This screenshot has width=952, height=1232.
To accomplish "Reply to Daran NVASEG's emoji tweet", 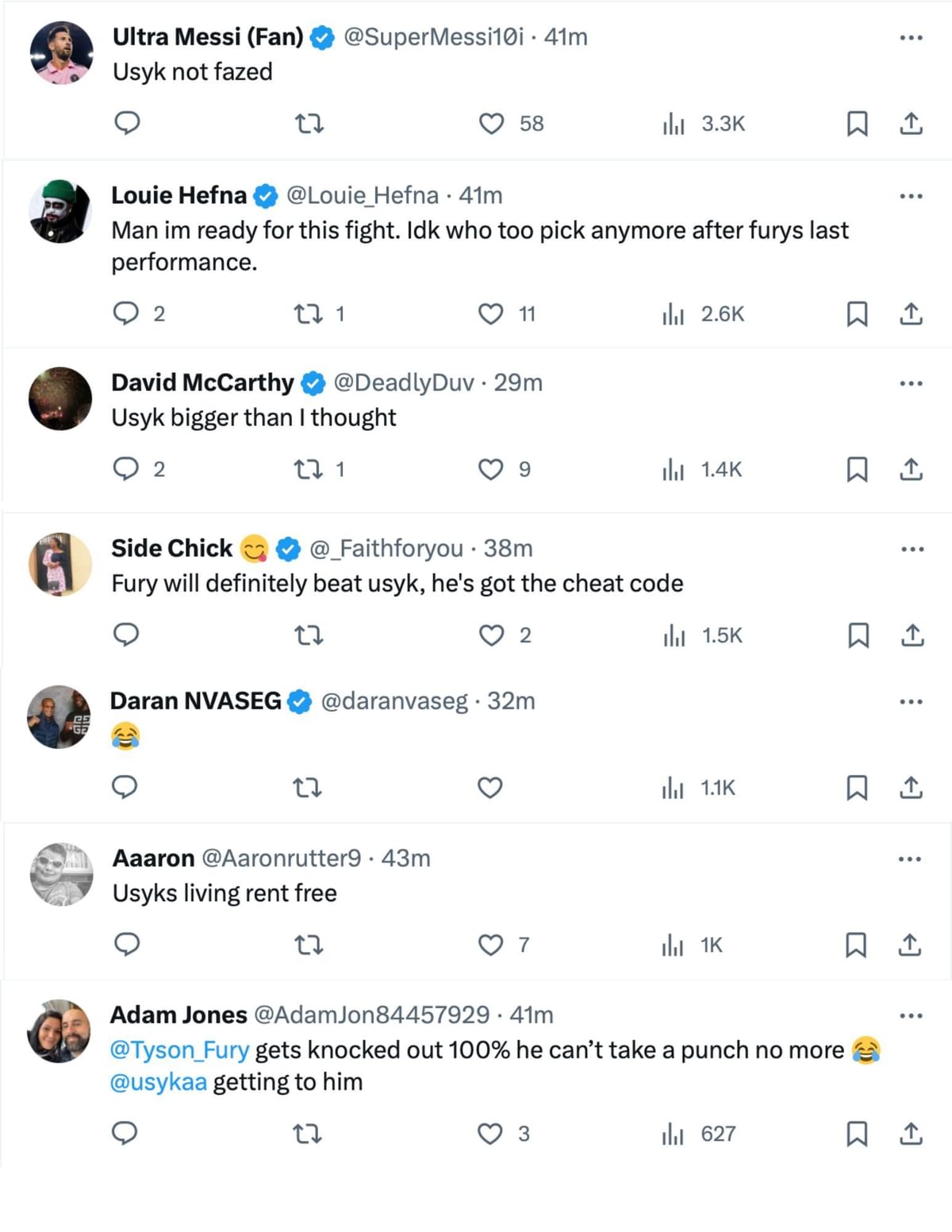I will [125, 788].
